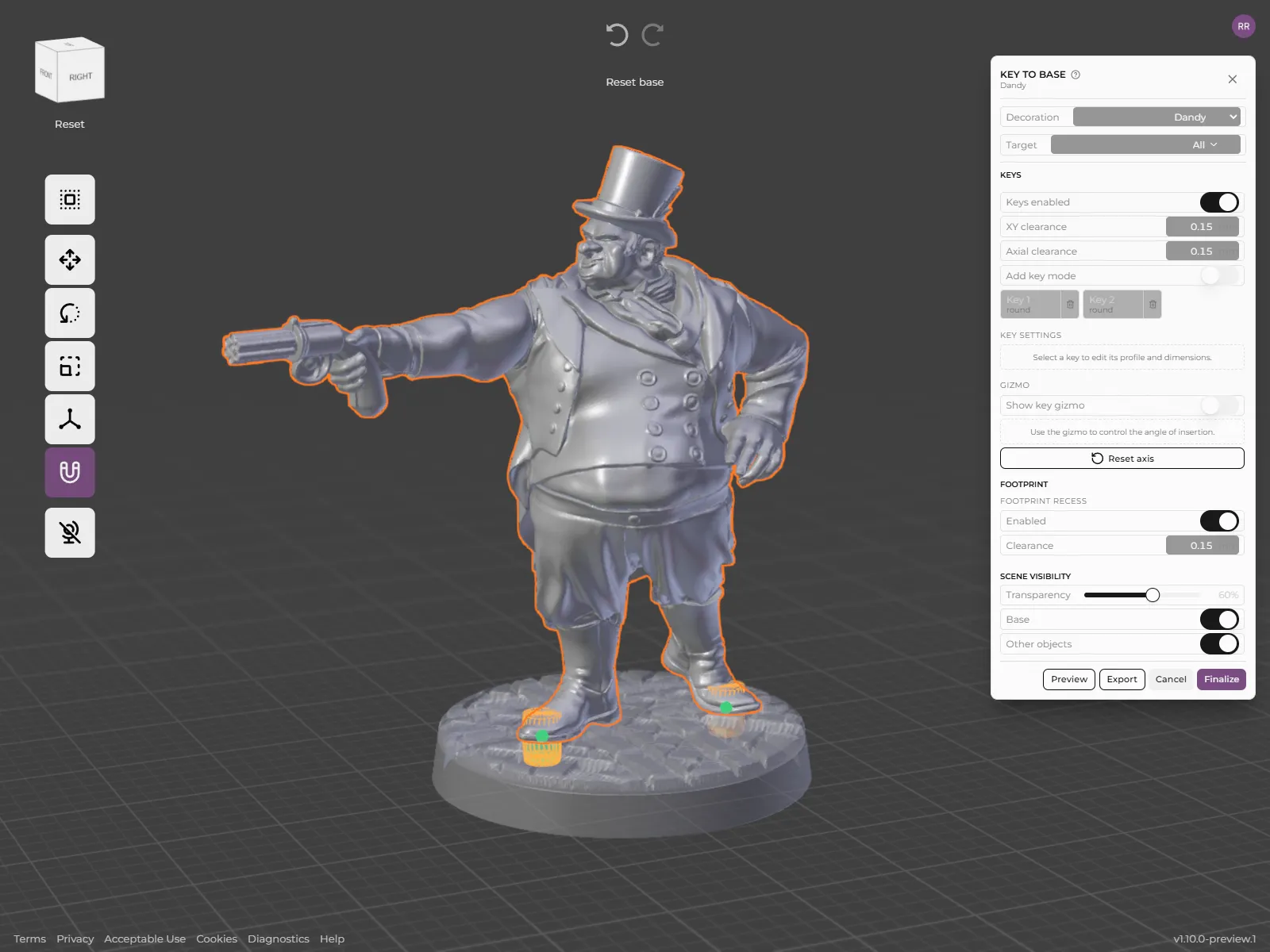Click the undo arrow icon
This screenshot has height=952, width=1270.
[x=617, y=35]
